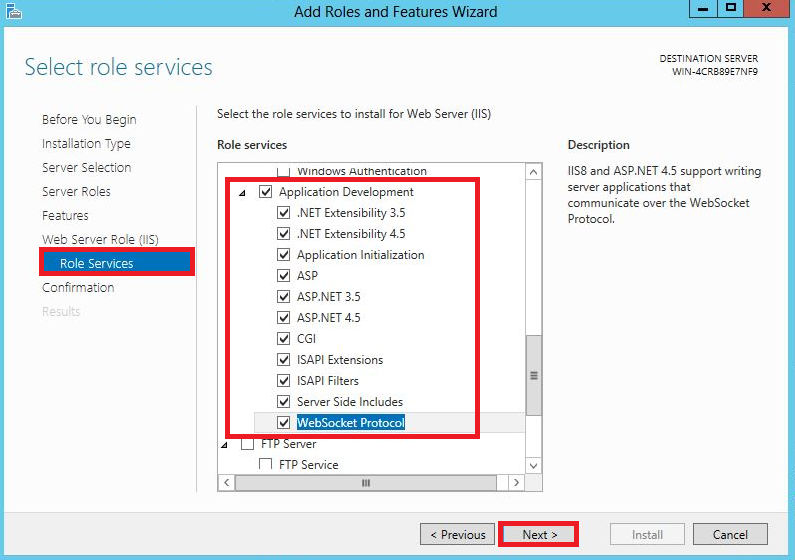
Task: Click the Previous button
Action: tap(457, 535)
